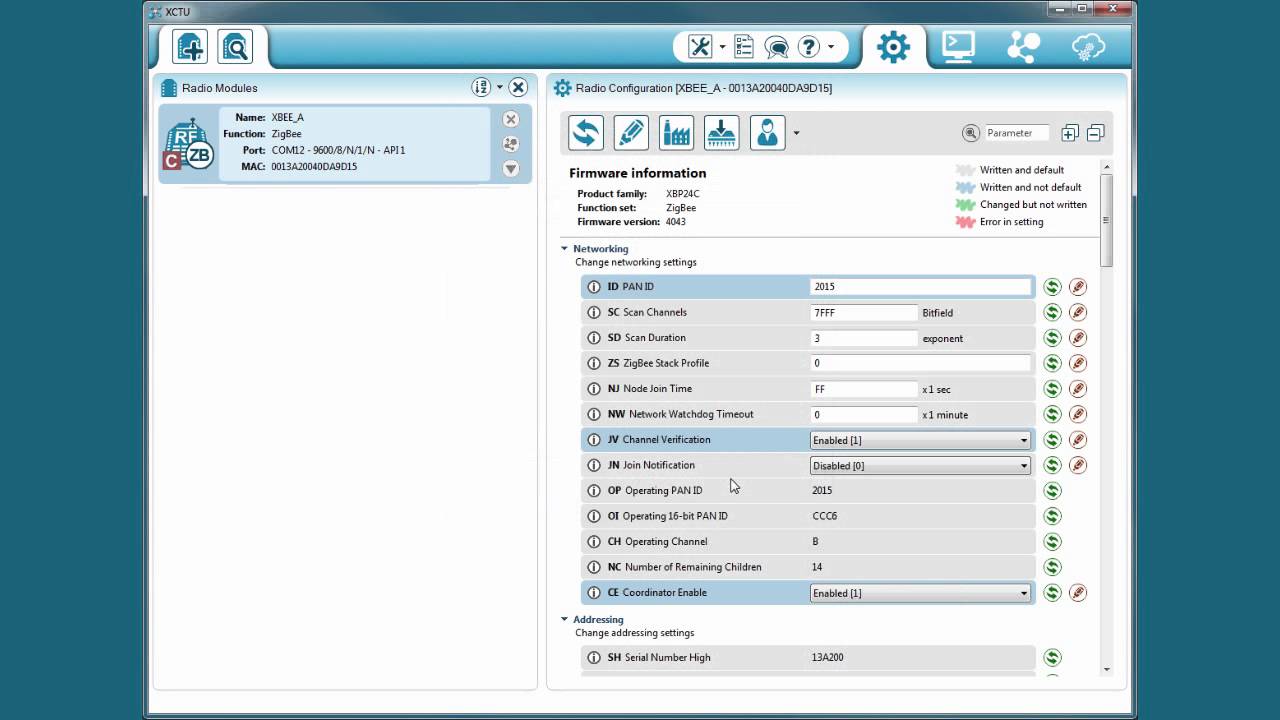Collapse all sections minus icon
The width and height of the screenshot is (1280, 720).
(1095, 133)
